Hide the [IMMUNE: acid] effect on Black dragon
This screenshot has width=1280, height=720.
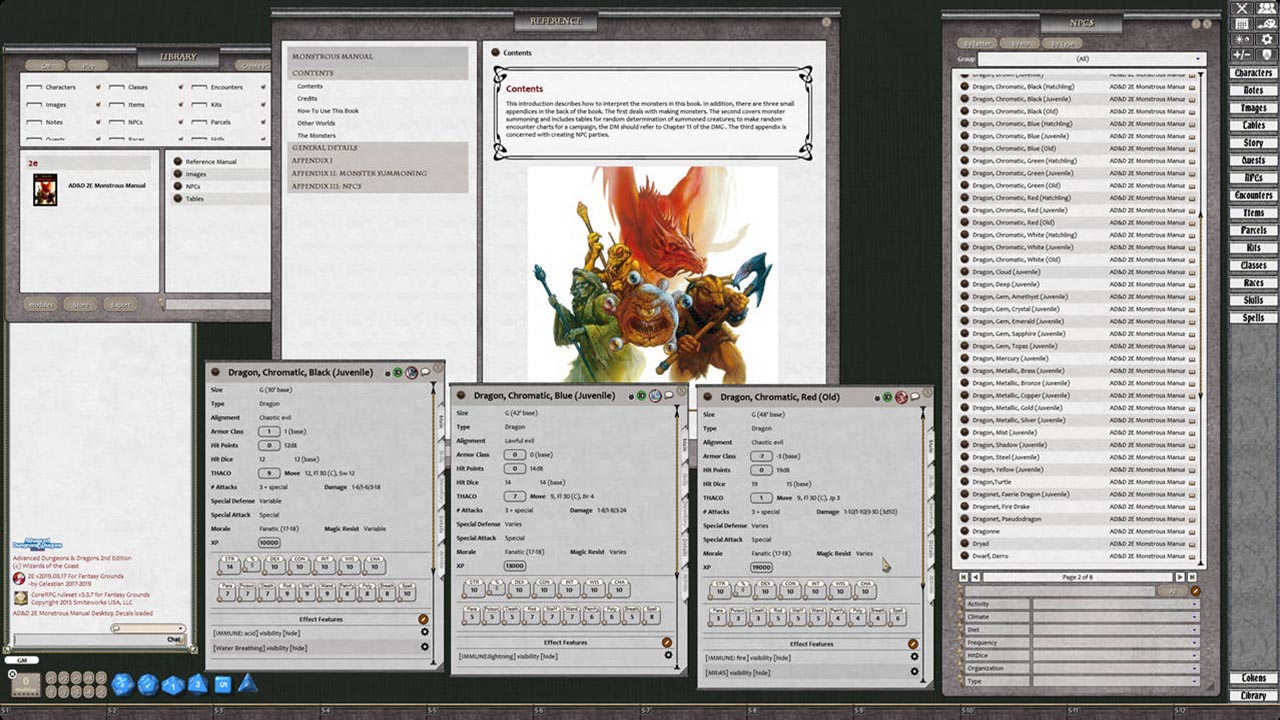(x=292, y=633)
